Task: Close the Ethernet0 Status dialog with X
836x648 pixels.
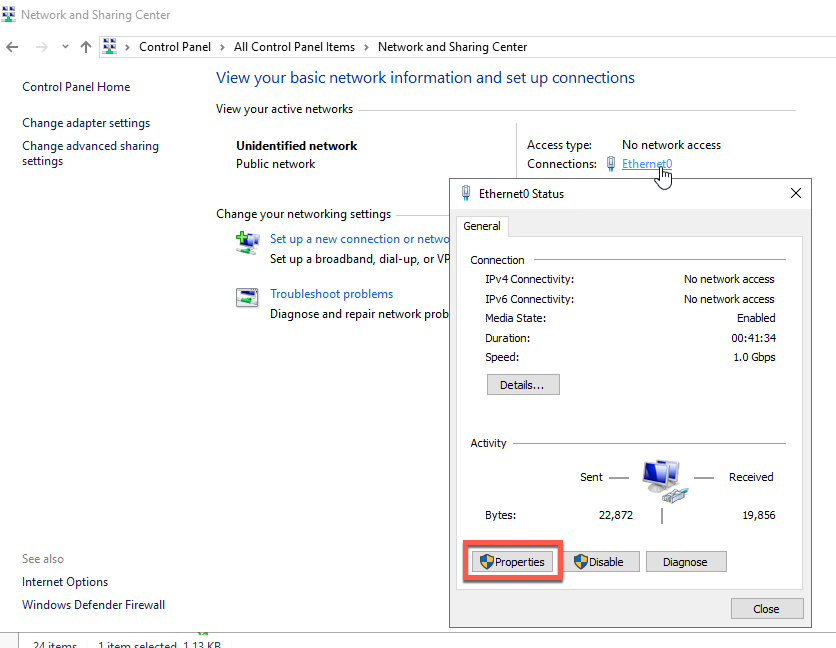Action: click(x=795, y=193)
